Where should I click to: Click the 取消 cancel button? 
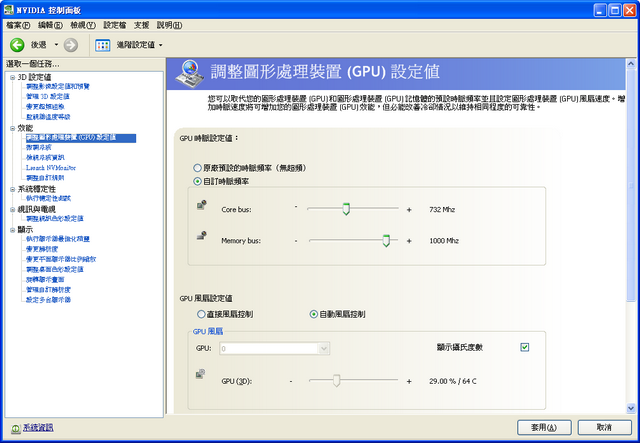point(604,427)
